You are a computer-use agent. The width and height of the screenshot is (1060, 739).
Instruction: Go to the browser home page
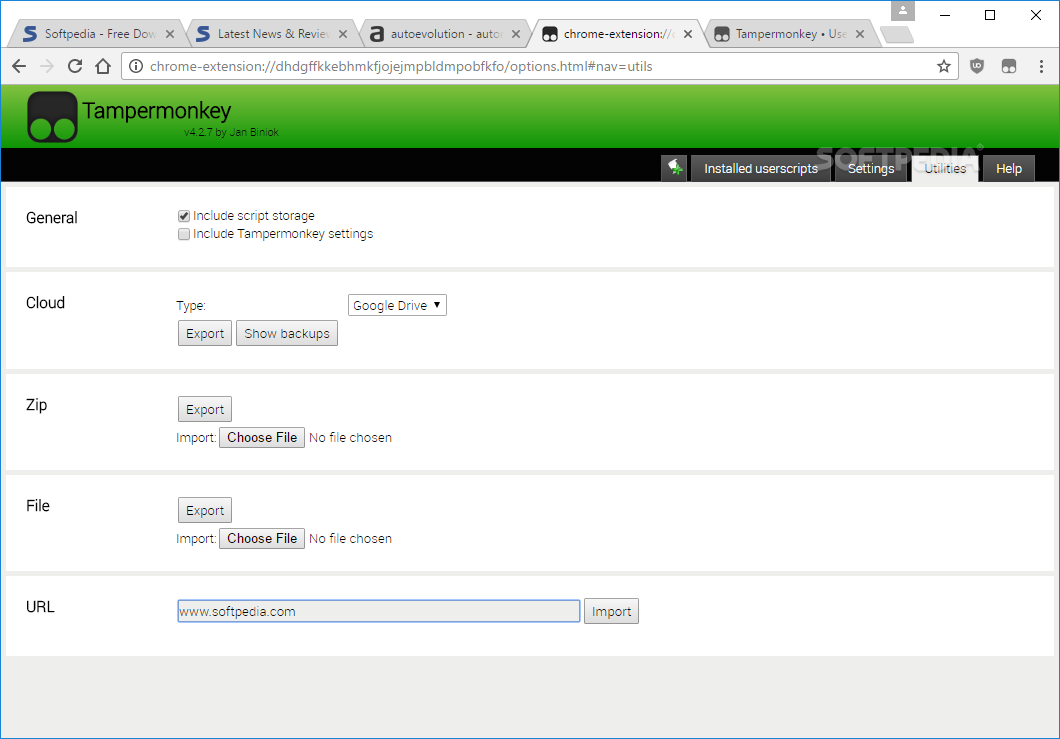[x=103, y=66]
